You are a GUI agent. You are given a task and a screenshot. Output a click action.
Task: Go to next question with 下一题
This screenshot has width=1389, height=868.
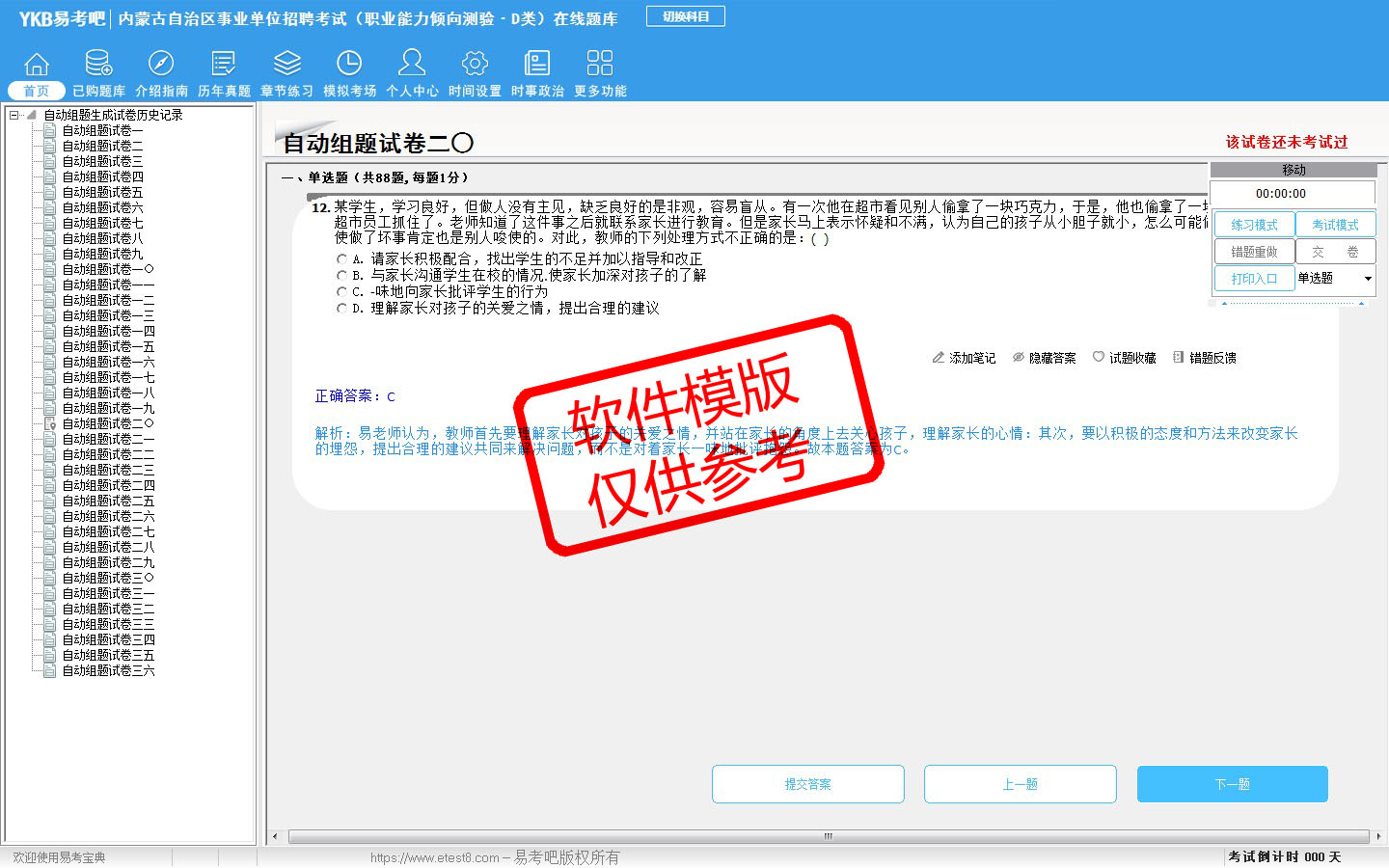1232,784
